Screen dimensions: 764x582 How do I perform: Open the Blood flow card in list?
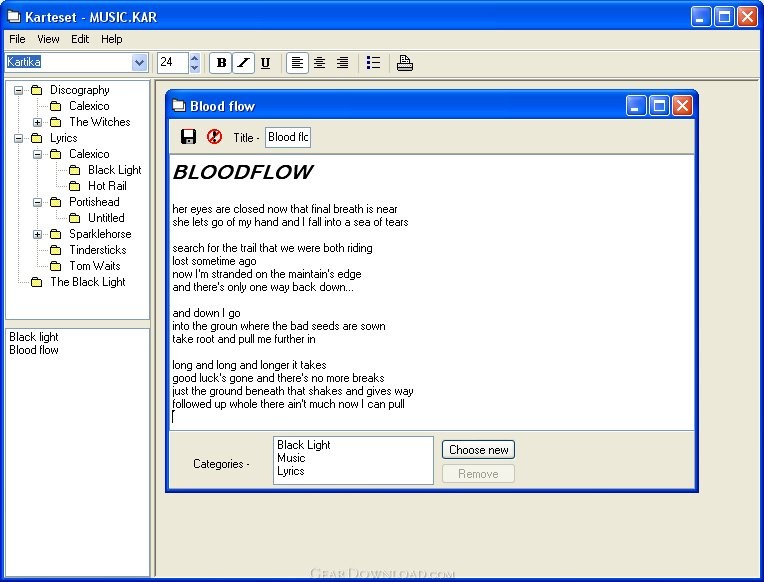(x=34, y=350)
